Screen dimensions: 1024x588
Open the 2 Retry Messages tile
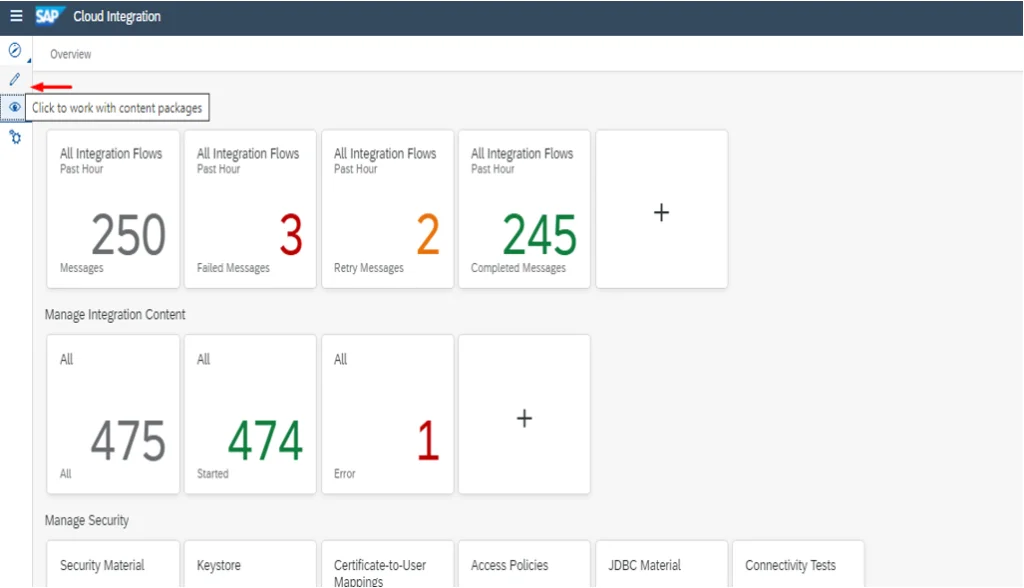tap(387, 210)
